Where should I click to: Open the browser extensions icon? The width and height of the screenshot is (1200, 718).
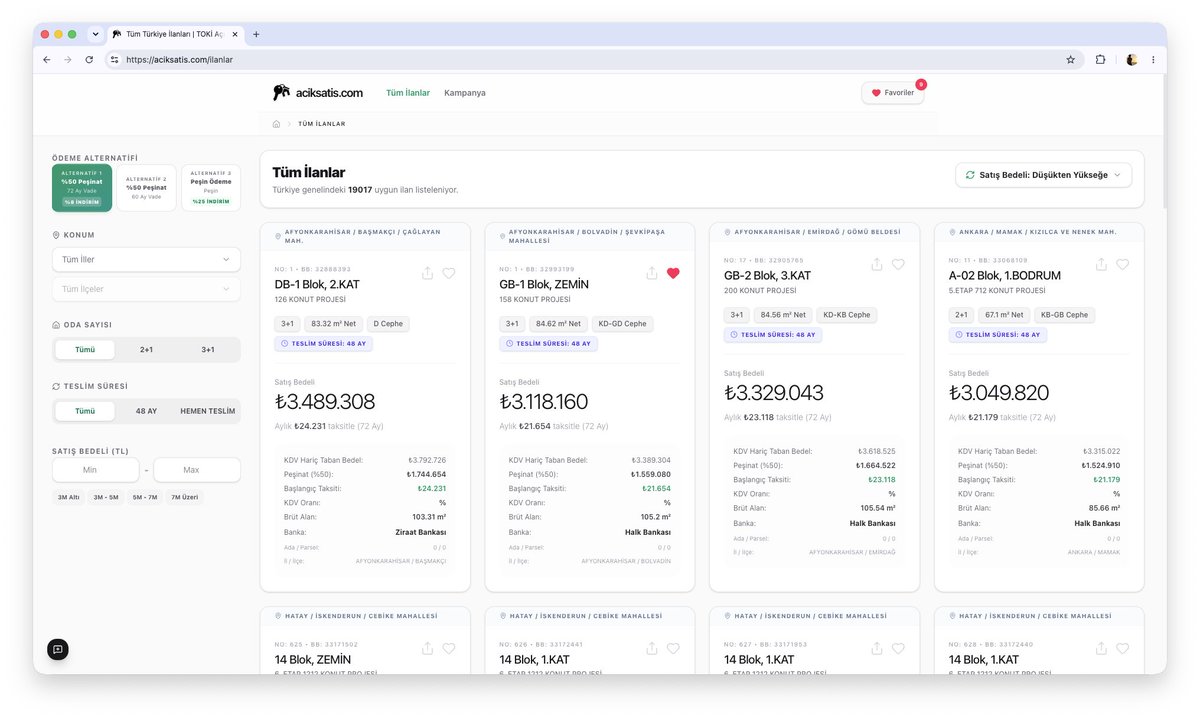click(x=1100, y=60)
